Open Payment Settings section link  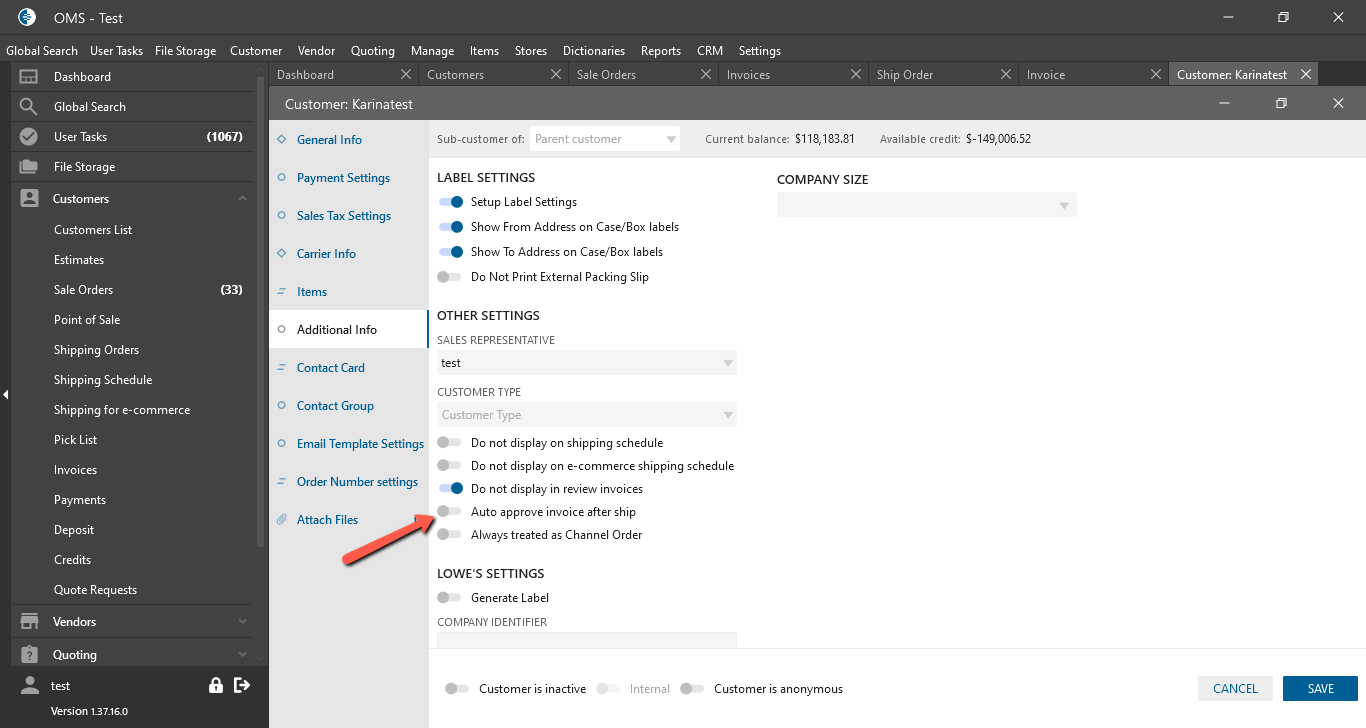tap(343, 178)
